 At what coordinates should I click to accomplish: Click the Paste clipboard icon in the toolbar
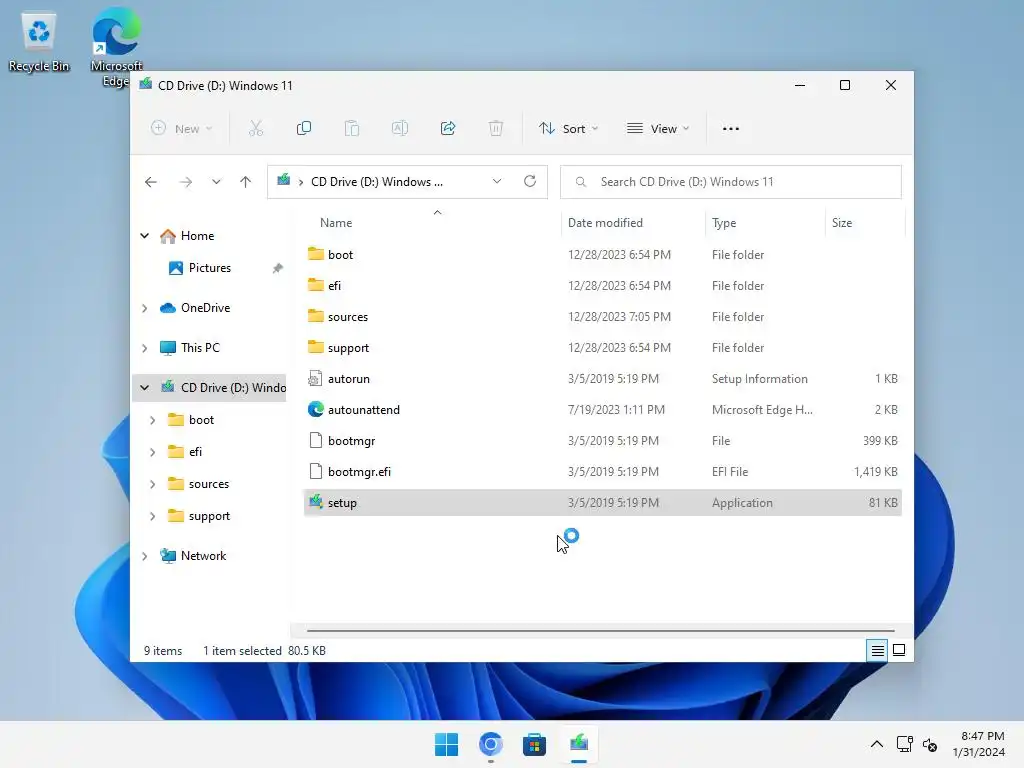[x=352, y=129]
